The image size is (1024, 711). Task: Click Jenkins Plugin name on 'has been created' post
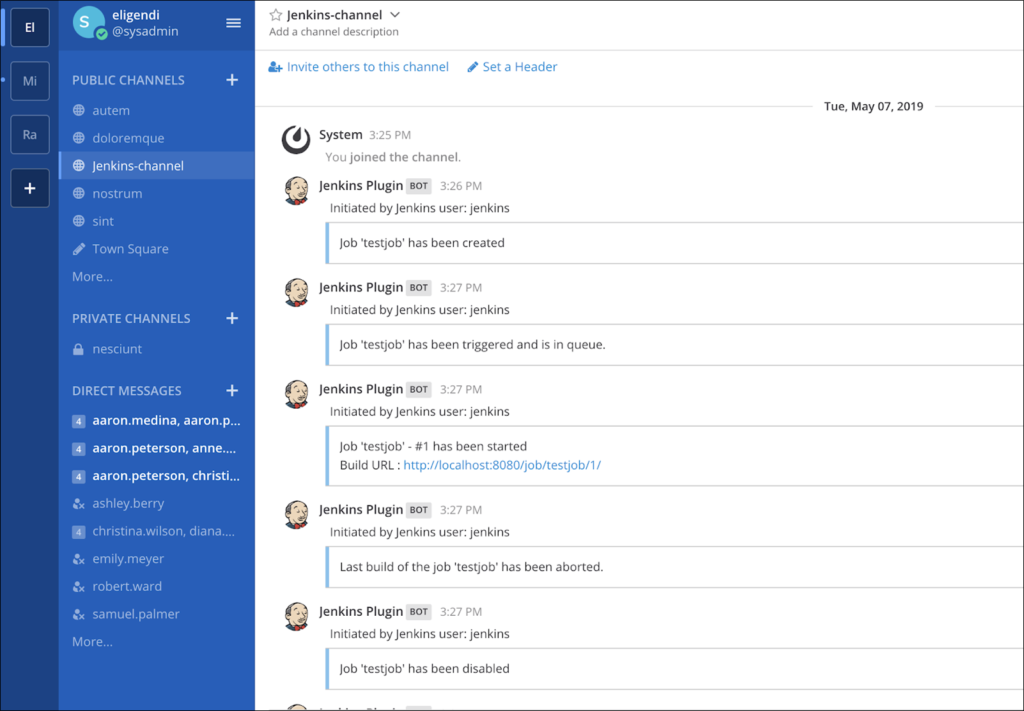[361, 185]
